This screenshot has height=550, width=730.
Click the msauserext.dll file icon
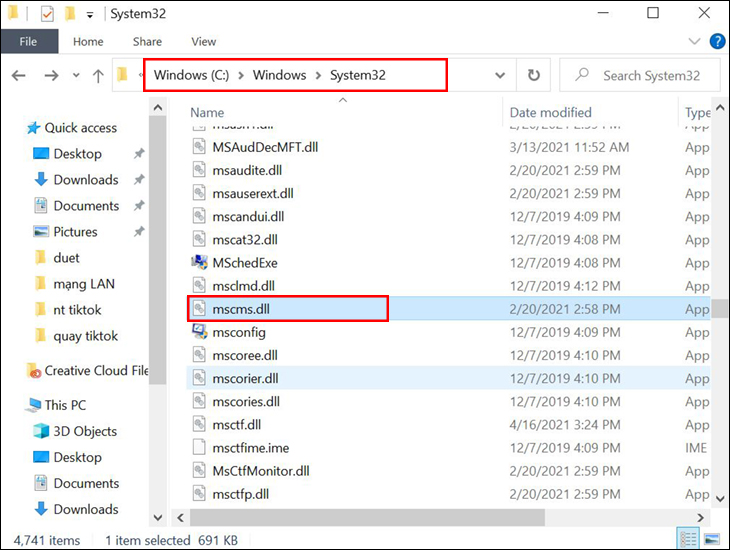tap(199, 193)
